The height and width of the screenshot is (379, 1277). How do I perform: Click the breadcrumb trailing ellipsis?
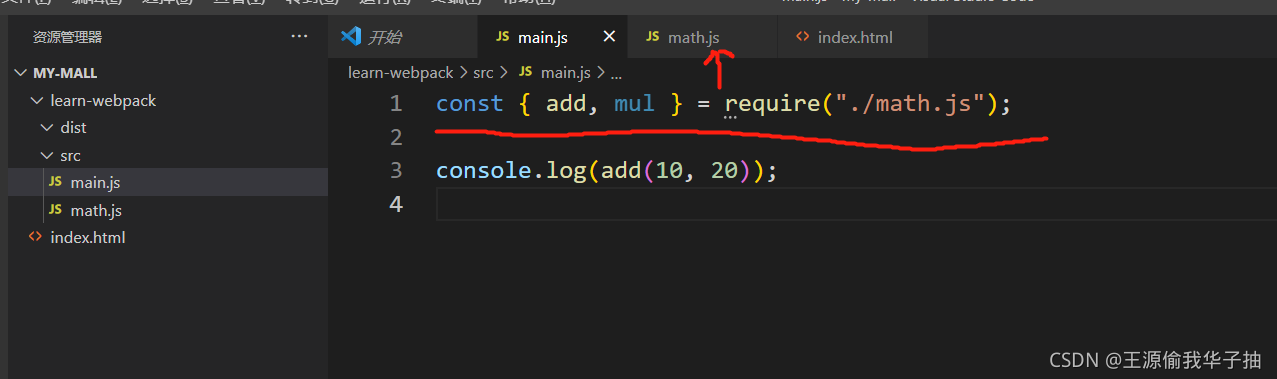pos(616,73)
